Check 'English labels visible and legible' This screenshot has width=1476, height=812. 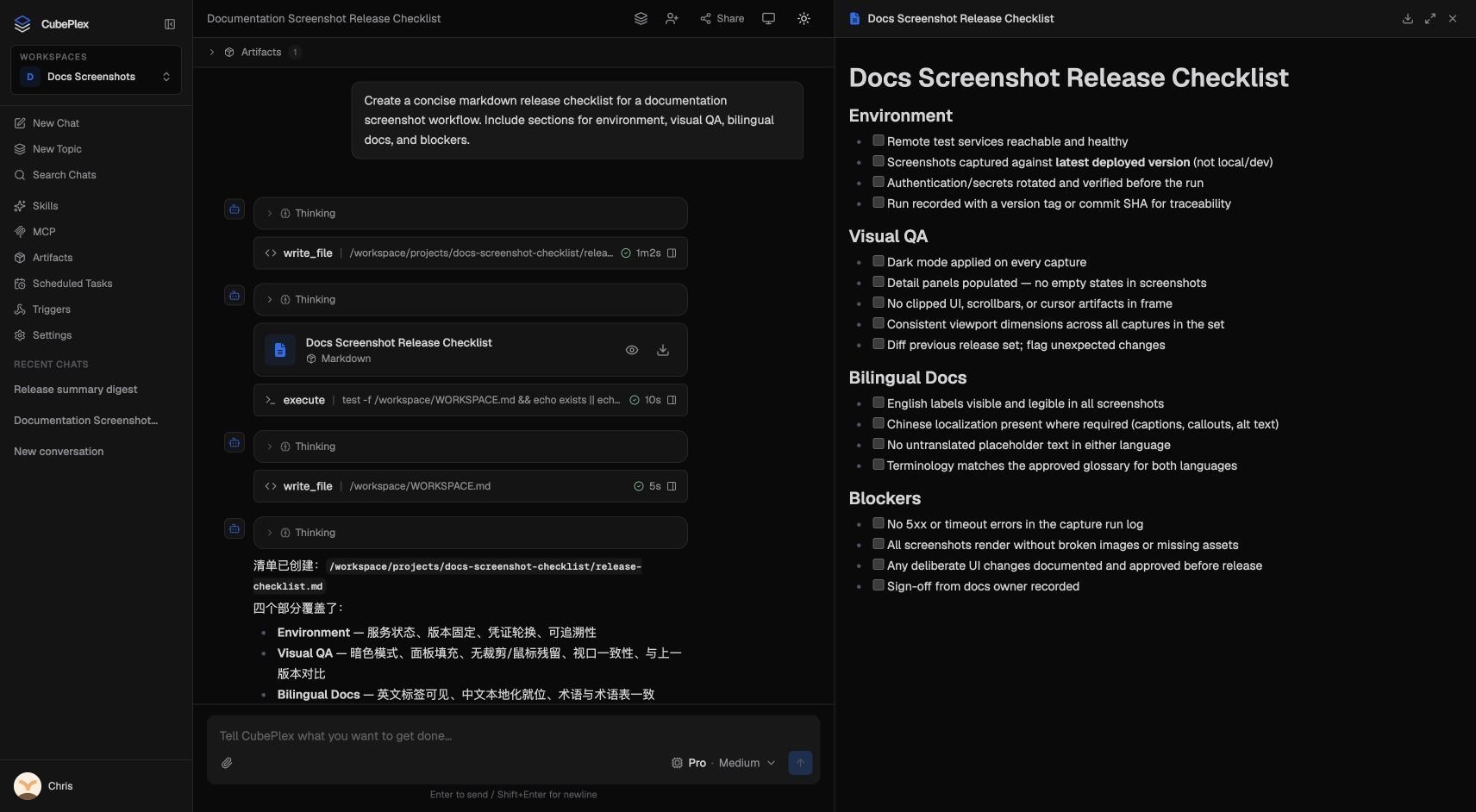879,403
